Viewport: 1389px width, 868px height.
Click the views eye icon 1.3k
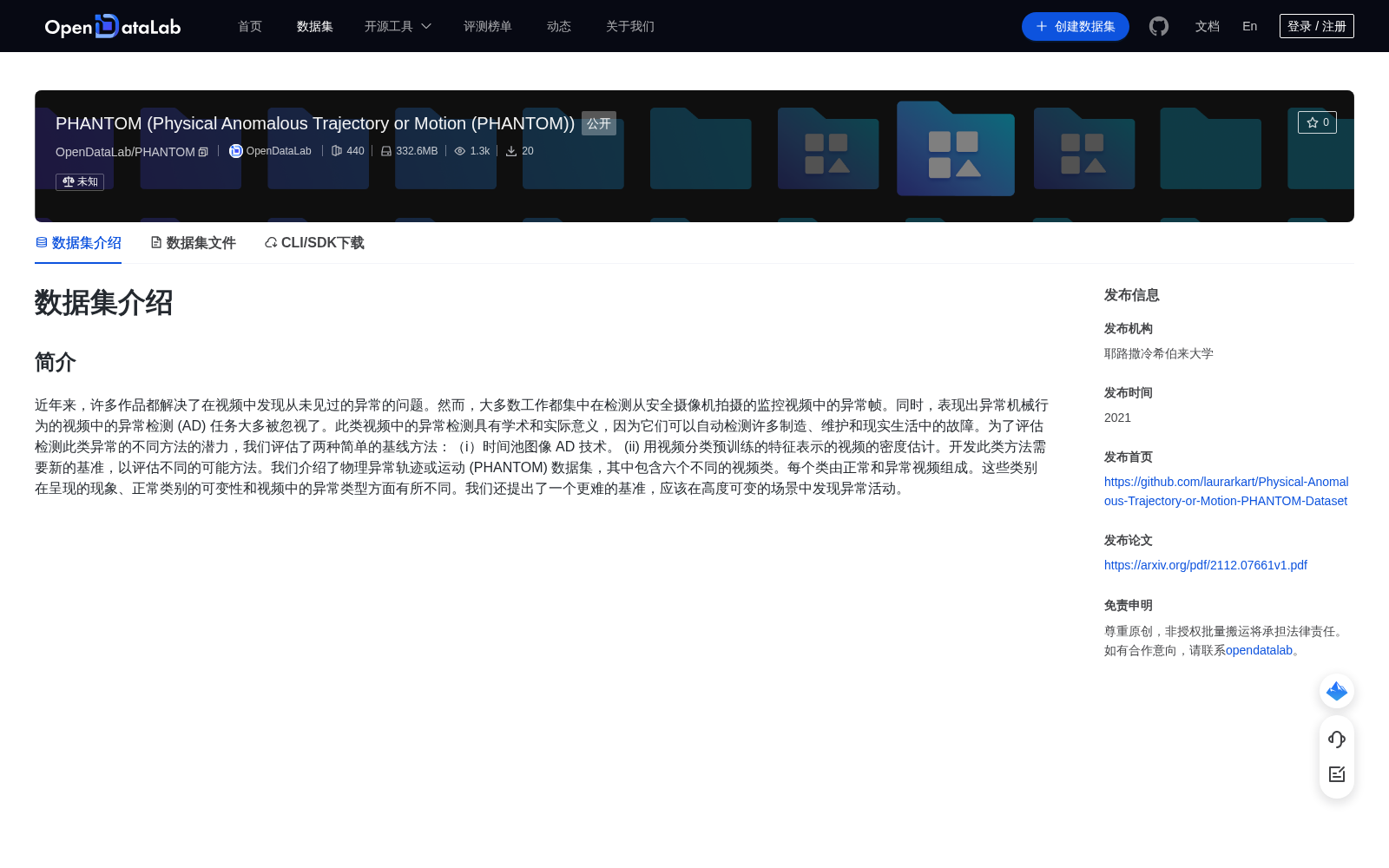[x=460, y=151]
